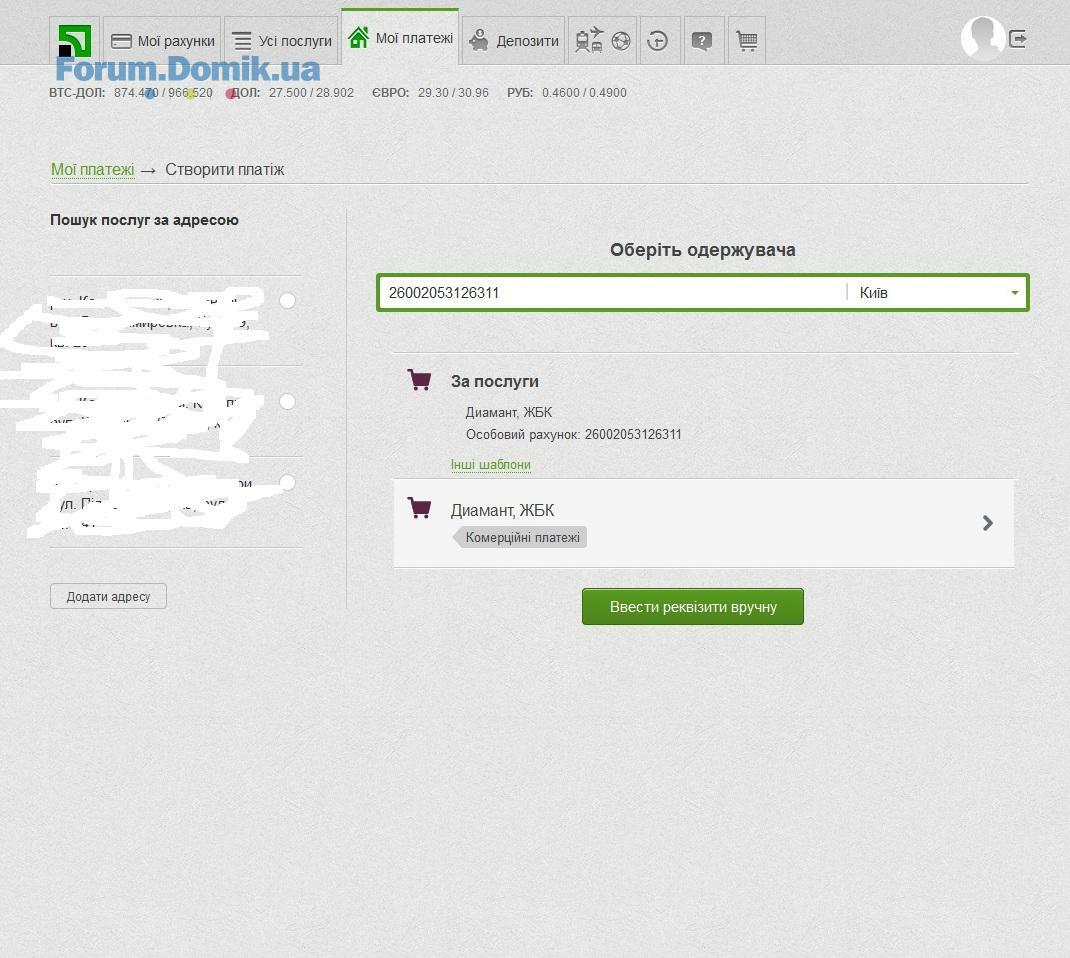This screenshot has width=1070, height=958.
Task: Open the help question mark icon
Action: point(702,41)
